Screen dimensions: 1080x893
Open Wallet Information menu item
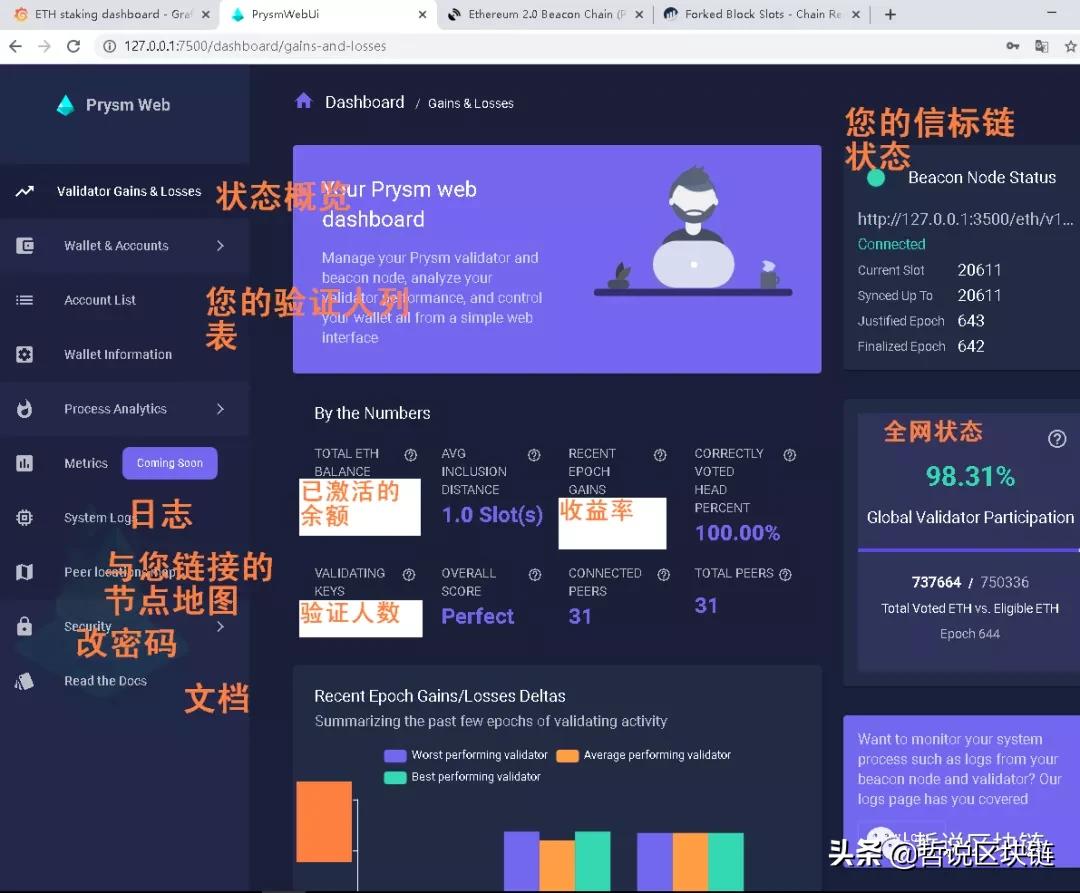(124, 355)
